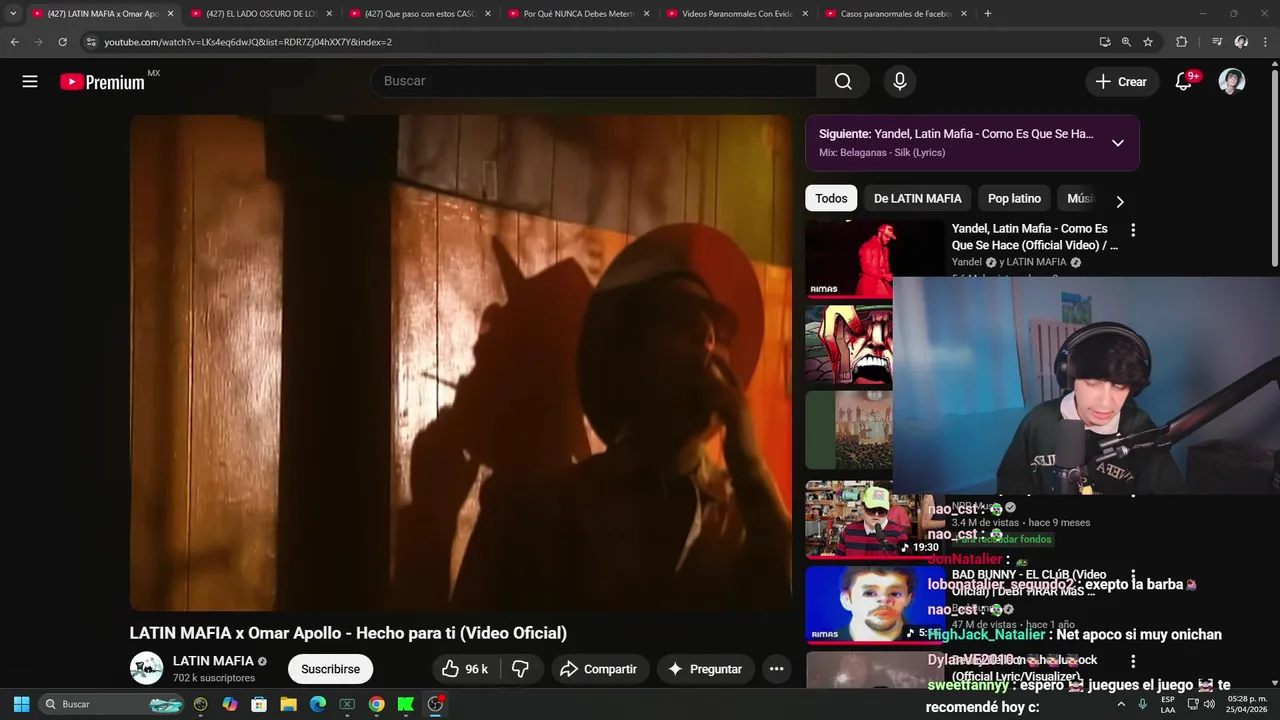This screenshot has width=1280, height=720.
Task: Open the LATIN MAFIA channel avatar
Action: [x=147, y=668]
